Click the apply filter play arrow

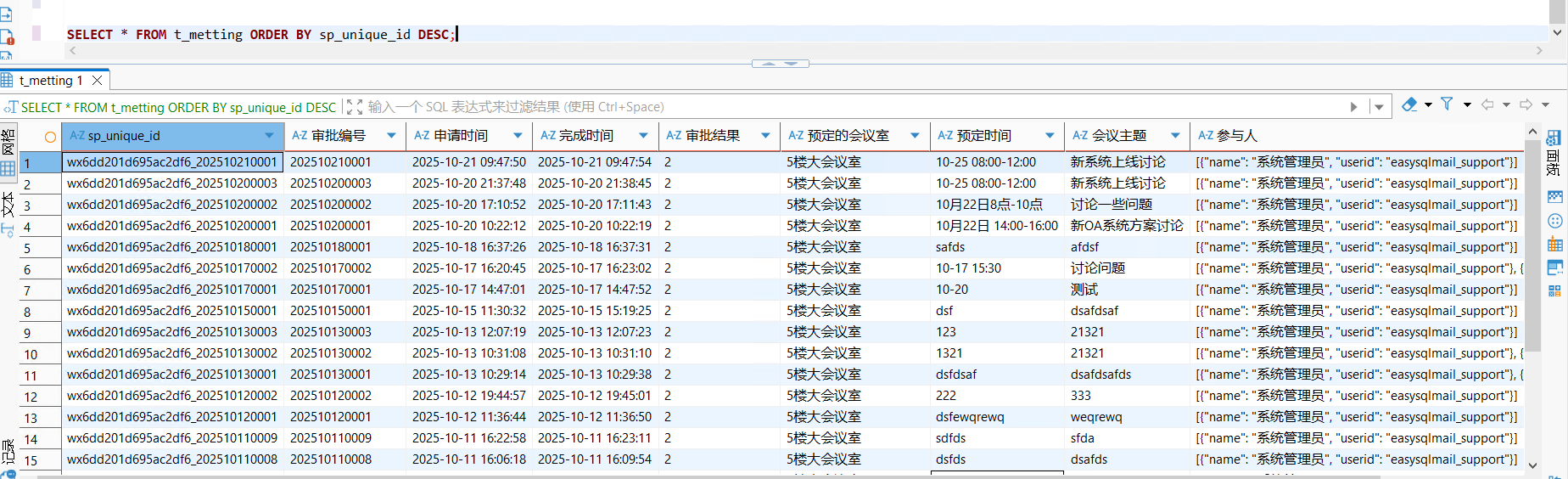[x=1353, y=107]
